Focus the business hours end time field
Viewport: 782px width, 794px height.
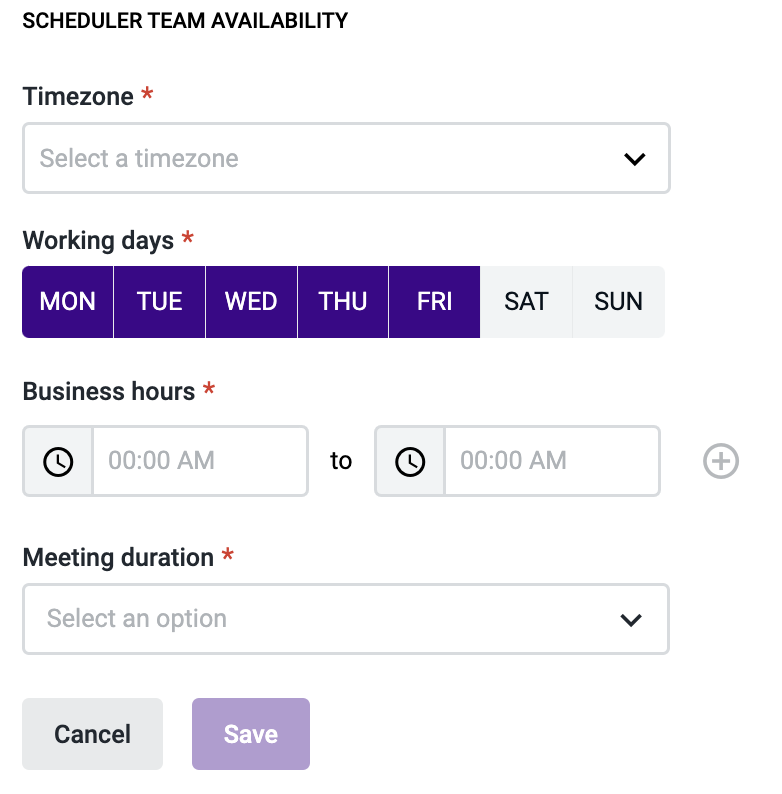[x=552, y=461]
